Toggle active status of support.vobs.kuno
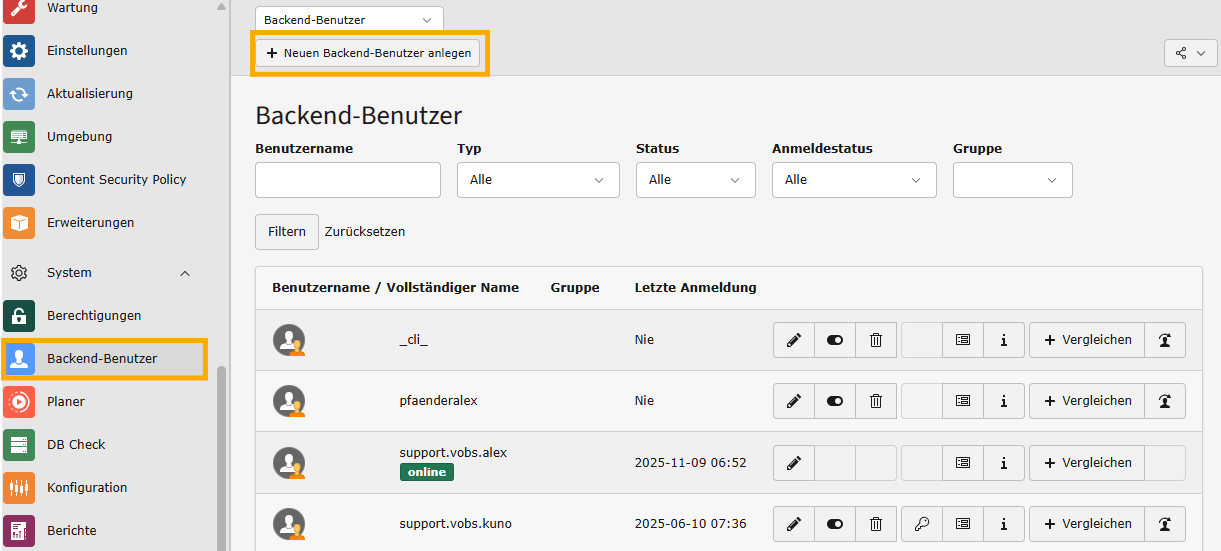This screenshot has width=1221, height=551. coord(835,524)
